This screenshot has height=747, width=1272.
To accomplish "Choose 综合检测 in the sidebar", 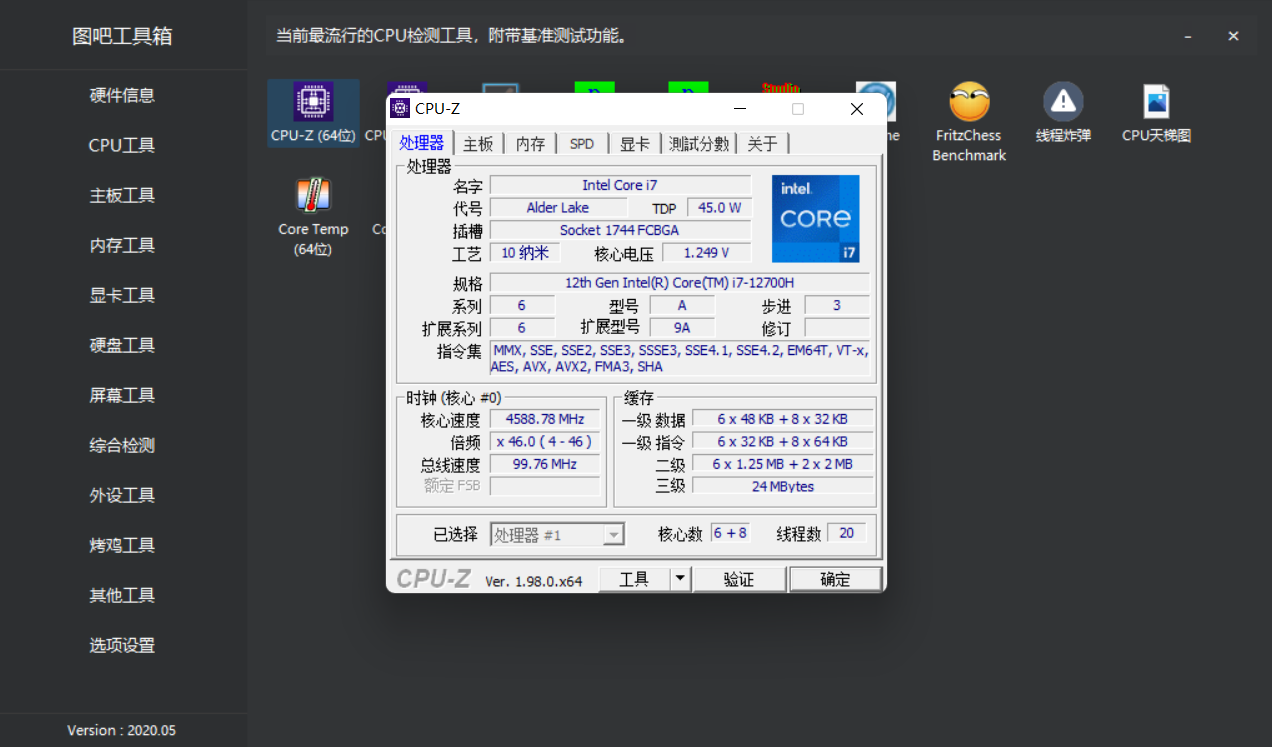I will tap(122, 445).
